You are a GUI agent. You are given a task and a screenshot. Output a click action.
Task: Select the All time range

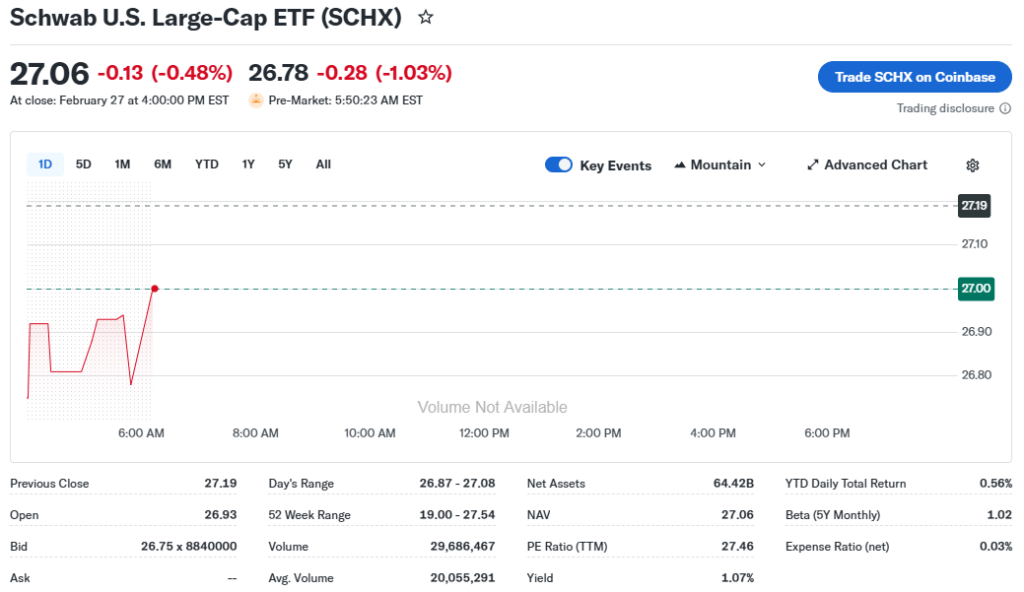[323, 164]
